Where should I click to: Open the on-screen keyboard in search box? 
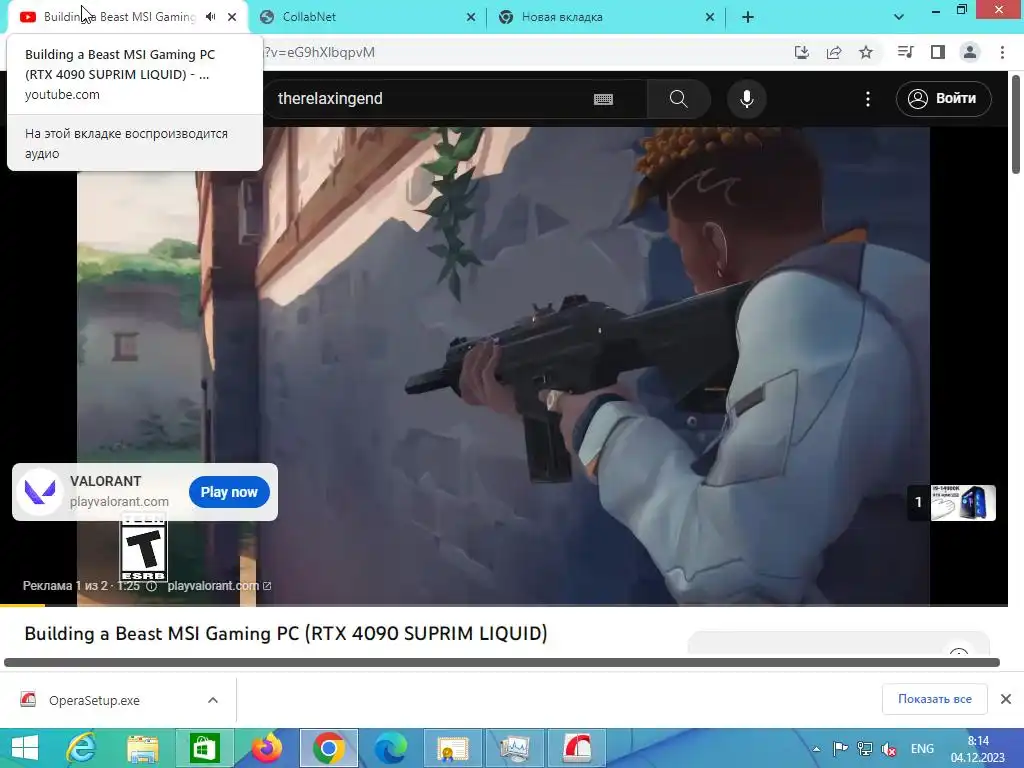click(x=603, y=99)
